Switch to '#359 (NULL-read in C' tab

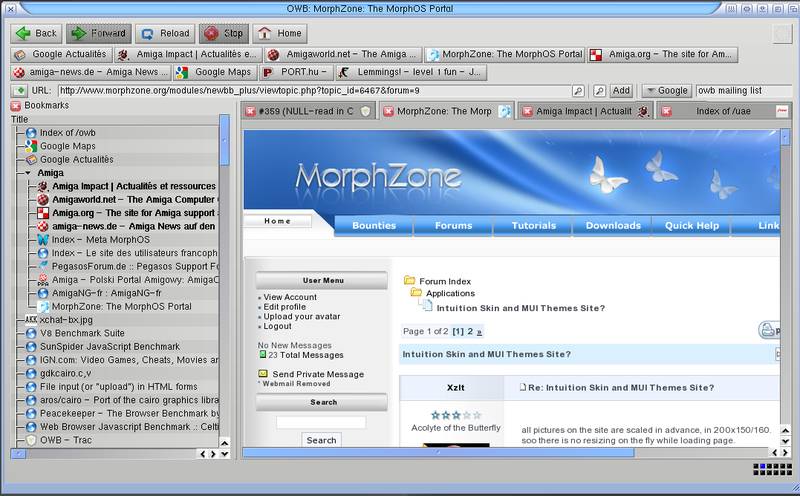tap(306, 111)
